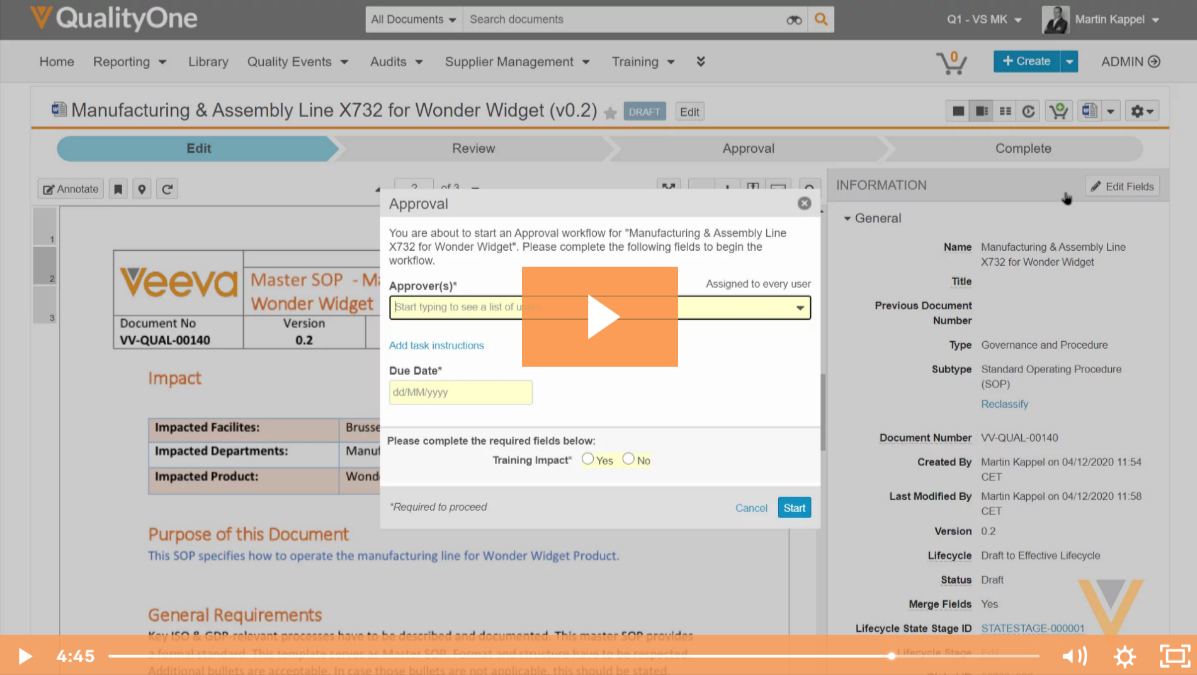Export the document using the Word icon

point(1089,110)
